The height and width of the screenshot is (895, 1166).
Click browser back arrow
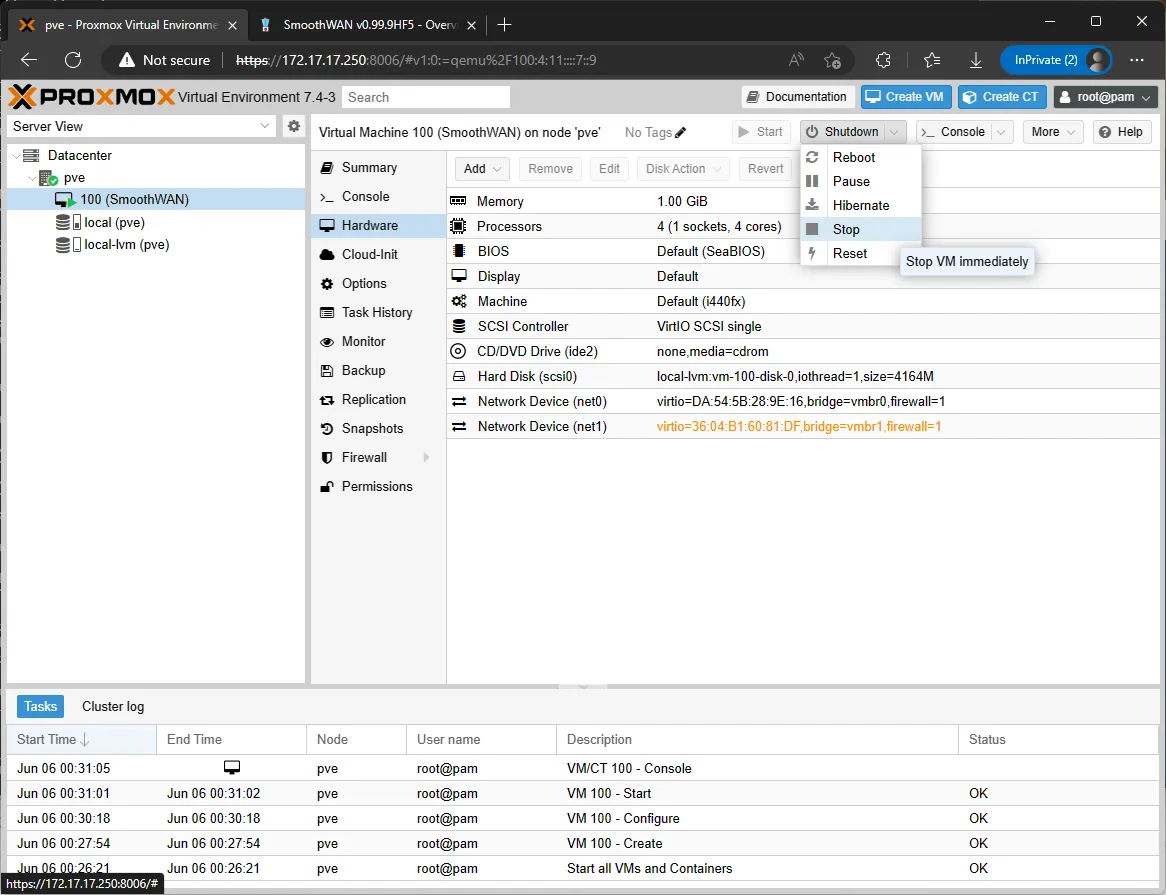pos(29,60)
